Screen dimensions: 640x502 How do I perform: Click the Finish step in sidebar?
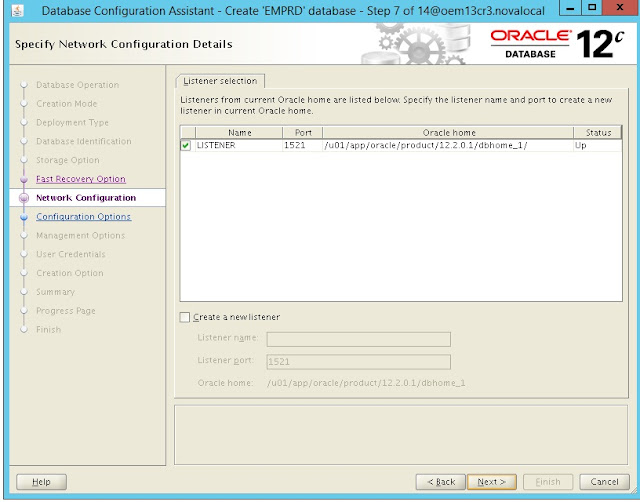pos(48,330)
